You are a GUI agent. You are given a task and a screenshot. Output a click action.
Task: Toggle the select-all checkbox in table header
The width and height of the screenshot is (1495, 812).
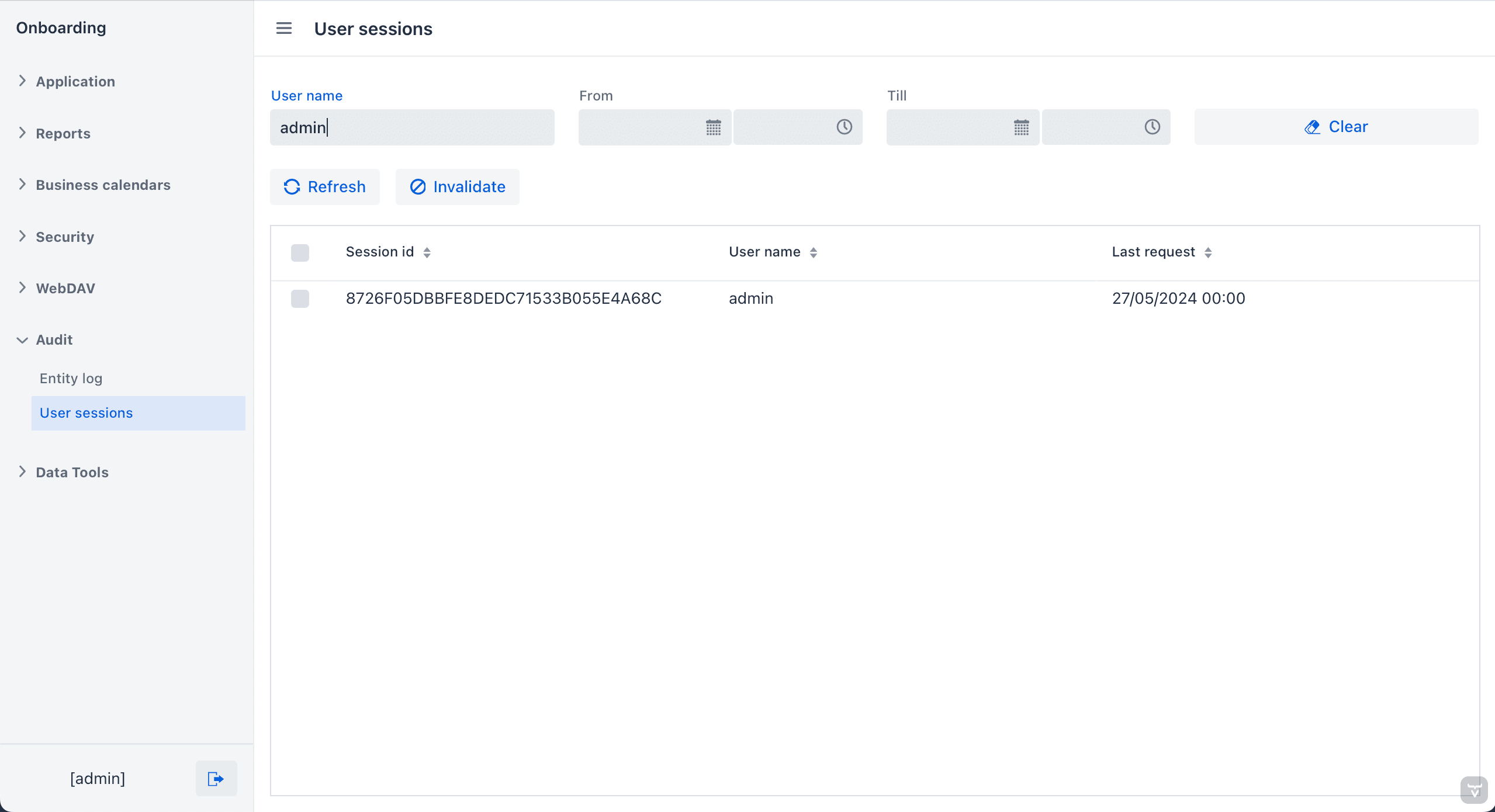(x=300, y=252)
